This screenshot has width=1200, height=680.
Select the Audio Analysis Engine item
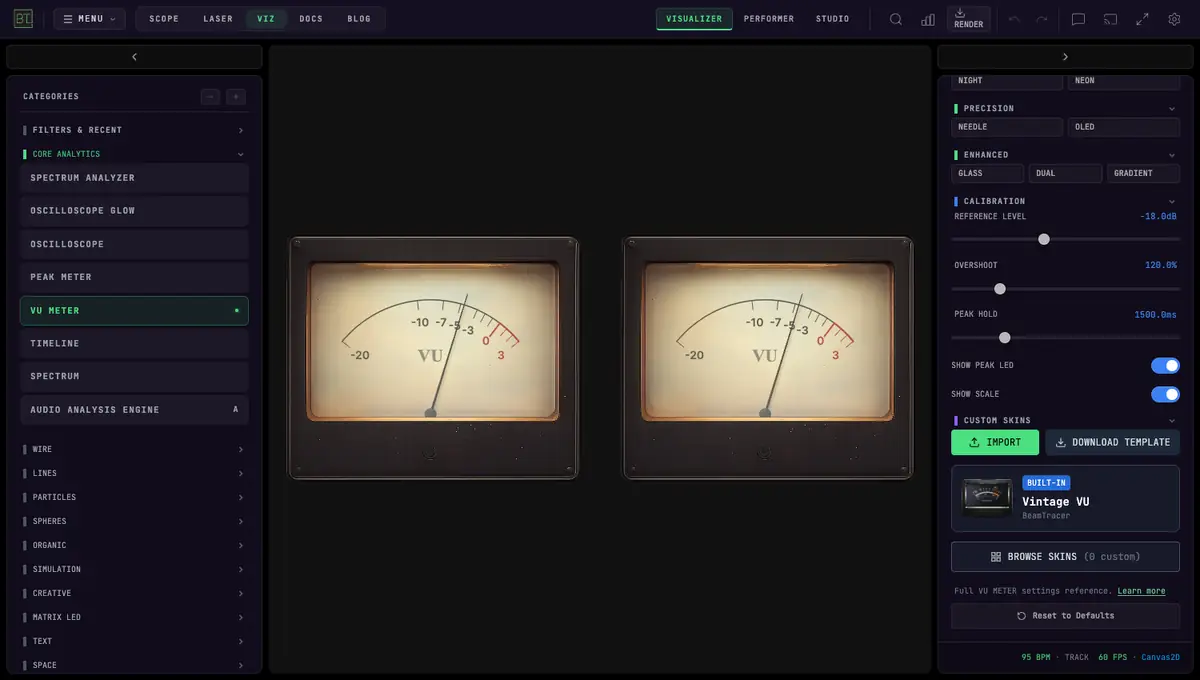pyautogui.click(x=134, y=410)
